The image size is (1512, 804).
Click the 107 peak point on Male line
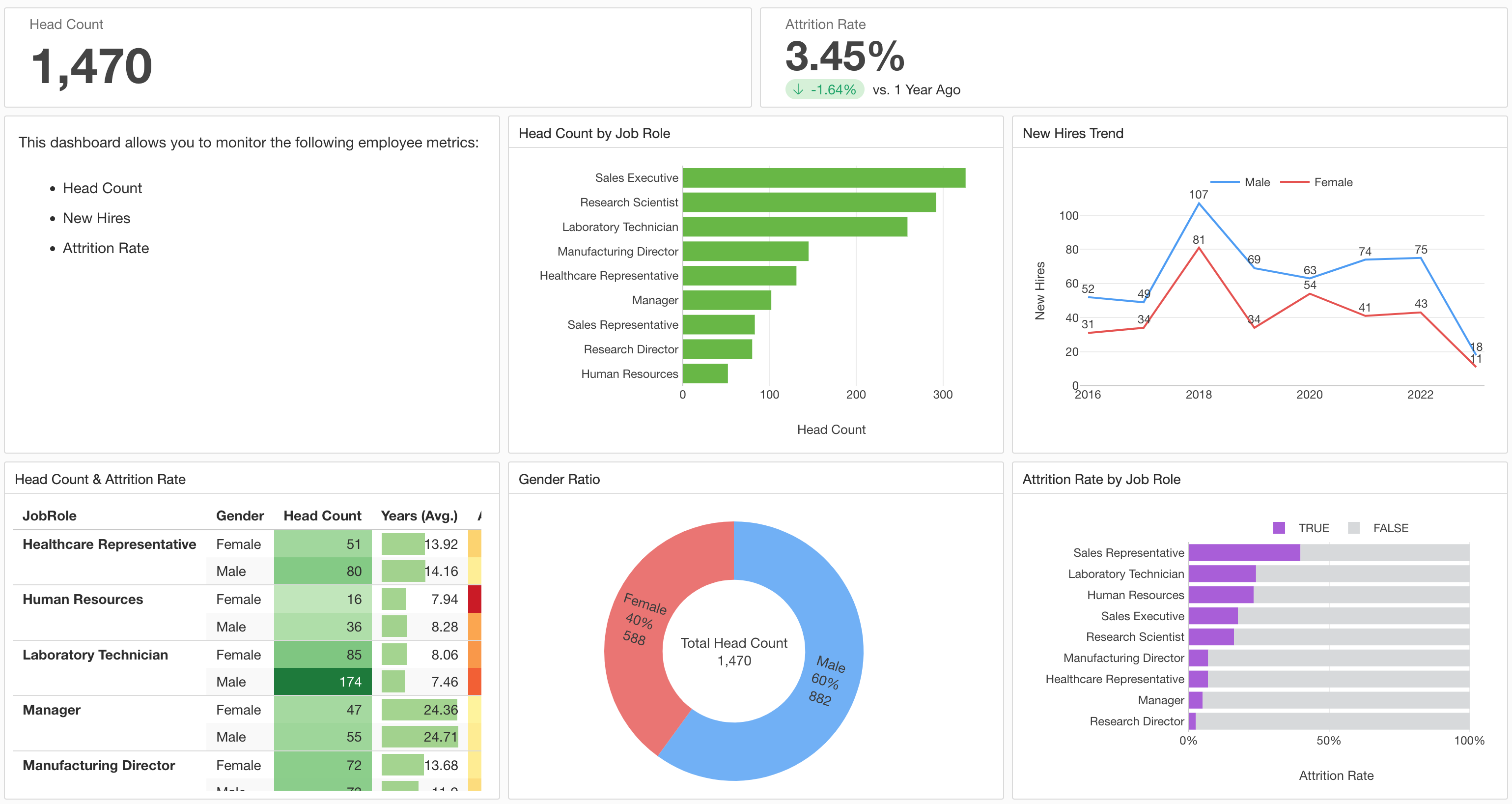(1199, 203)
